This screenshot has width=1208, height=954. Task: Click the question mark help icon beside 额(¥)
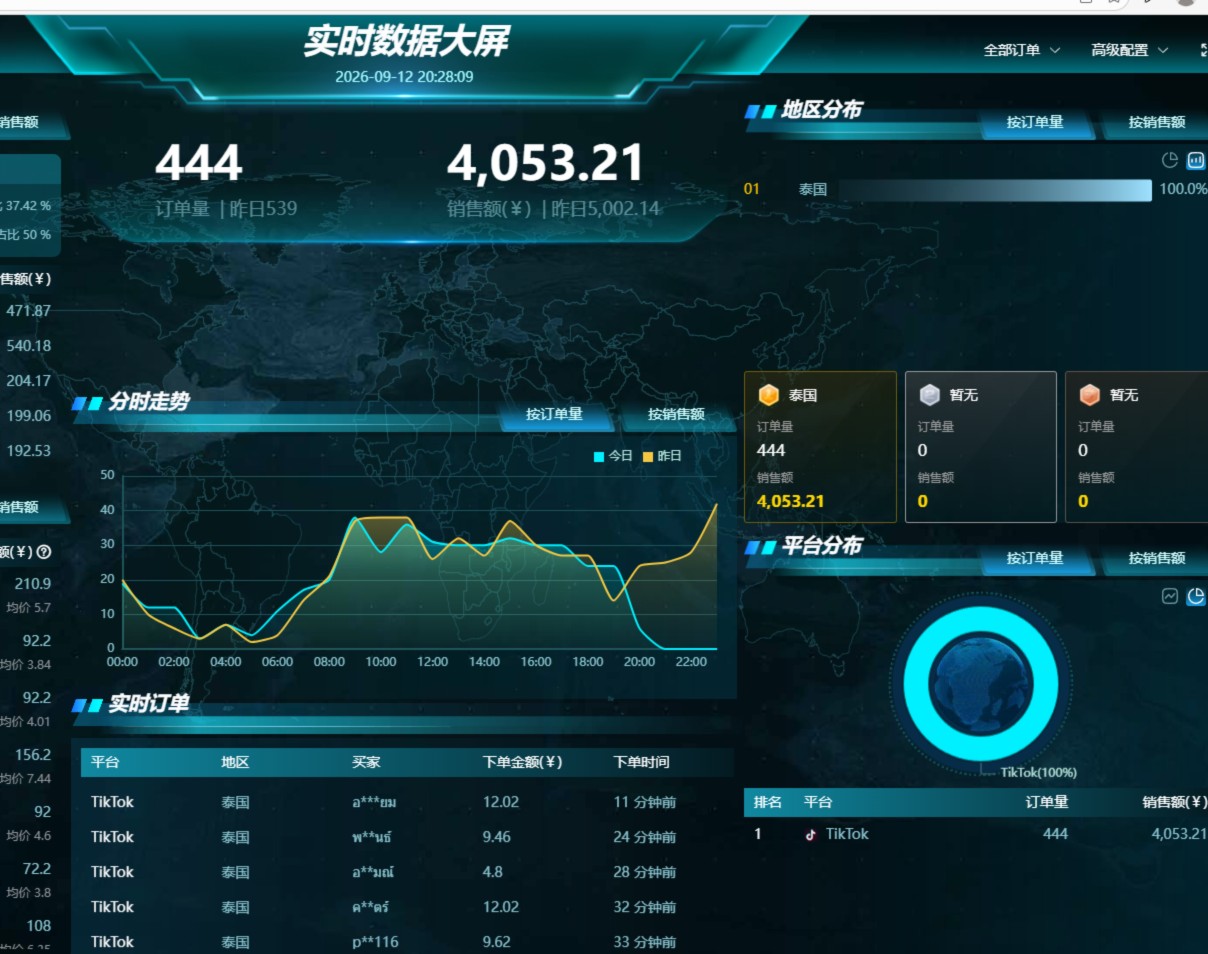(44, 552)
